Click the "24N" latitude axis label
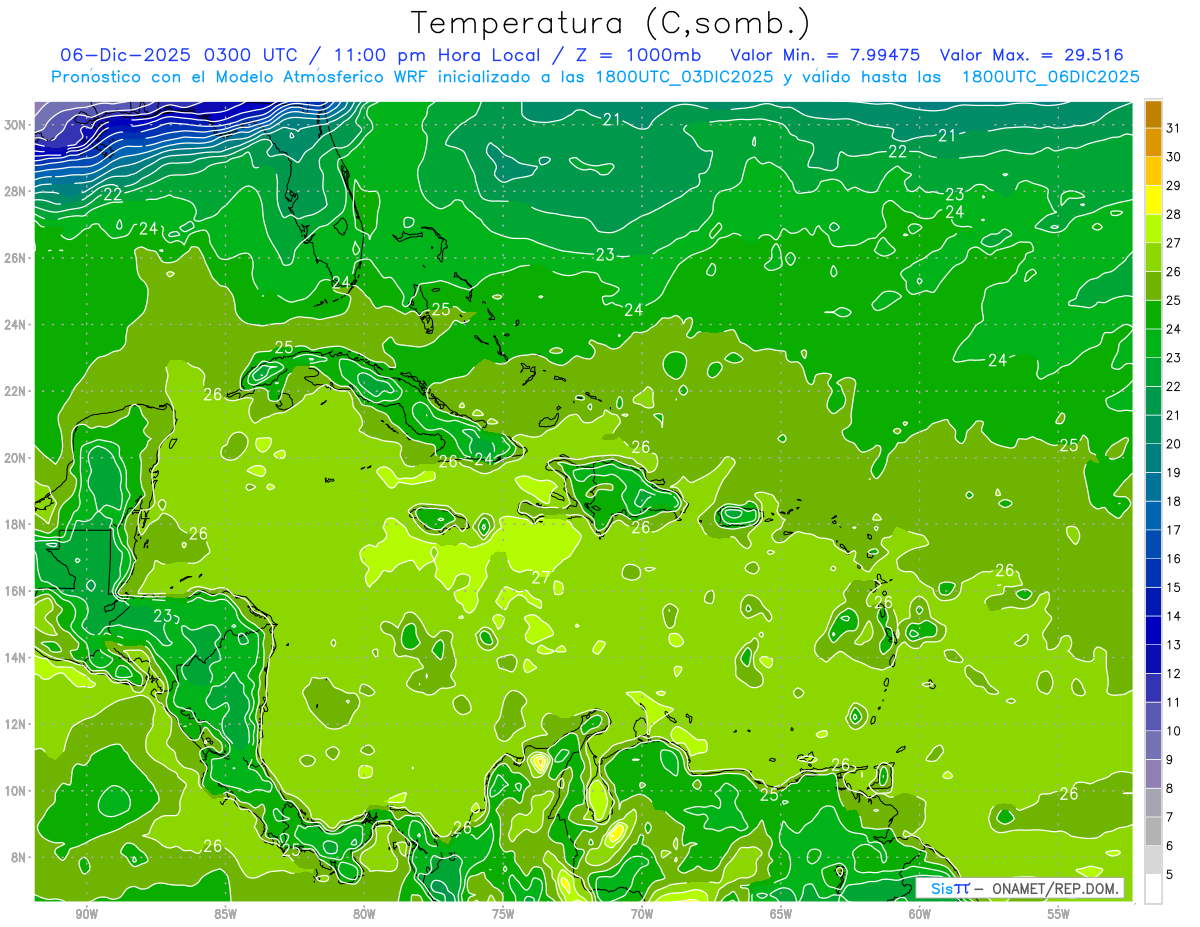This screenshot has height=927, width=1200. pos(16,325)
